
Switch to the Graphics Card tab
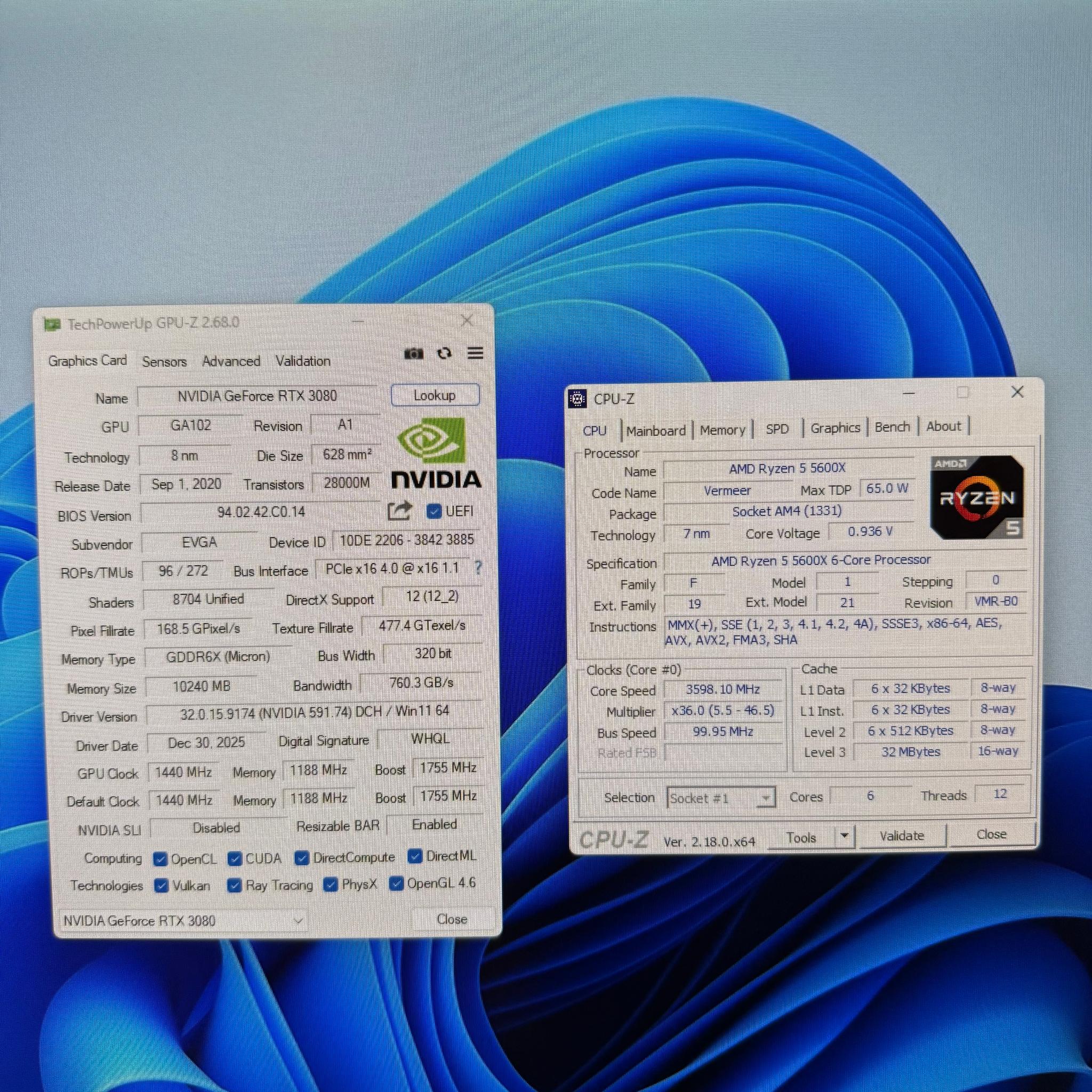point(87,360)
